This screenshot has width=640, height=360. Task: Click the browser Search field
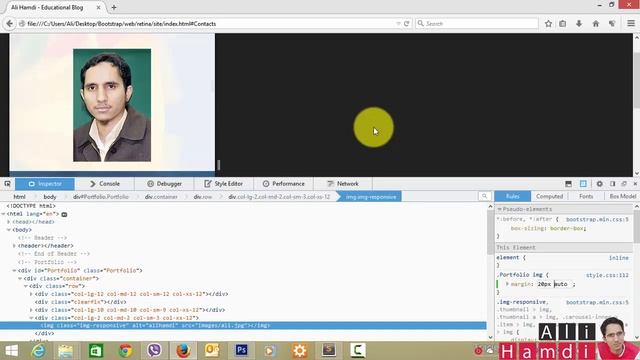[477, 24]
